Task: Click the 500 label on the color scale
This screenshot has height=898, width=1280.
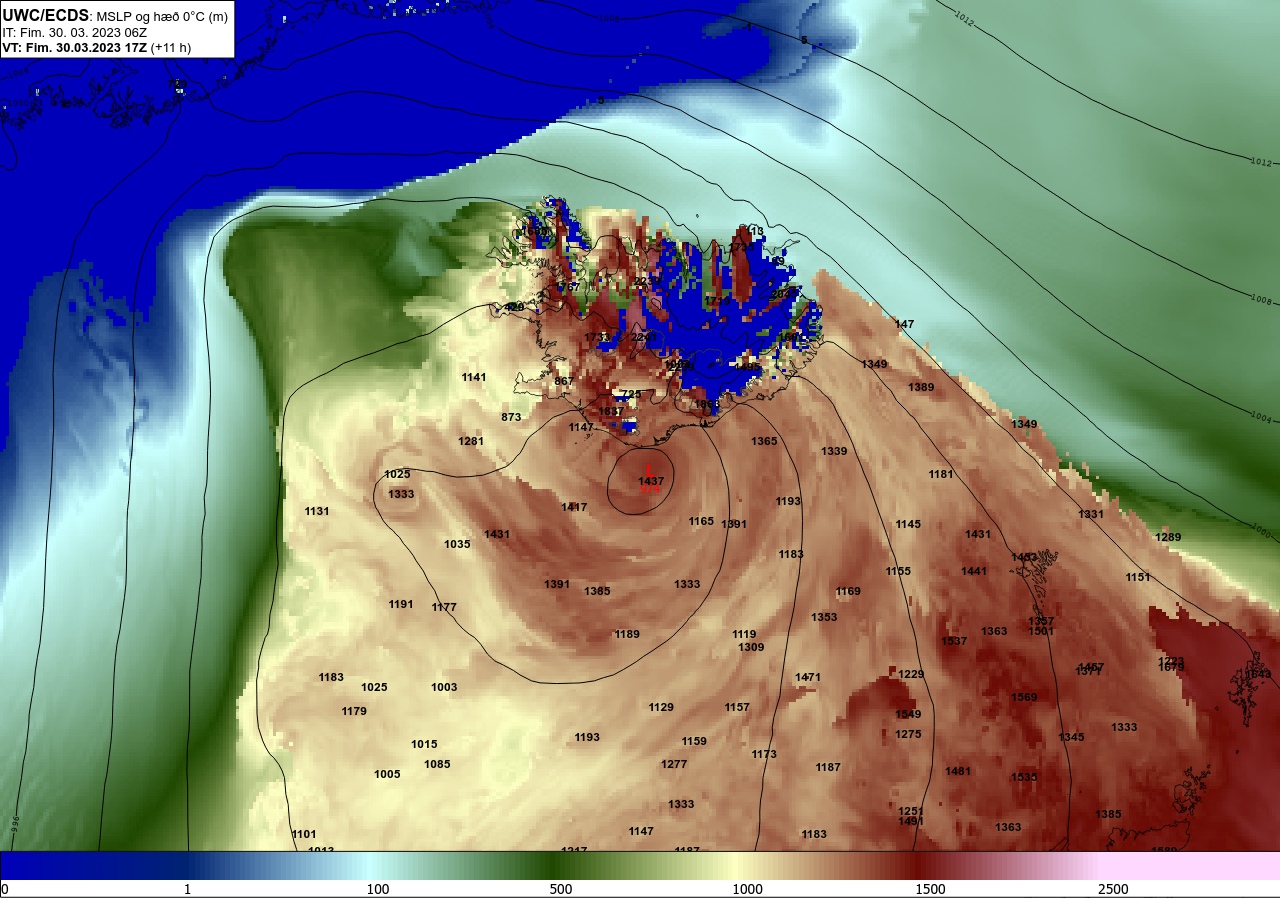Action: [560, 889]
